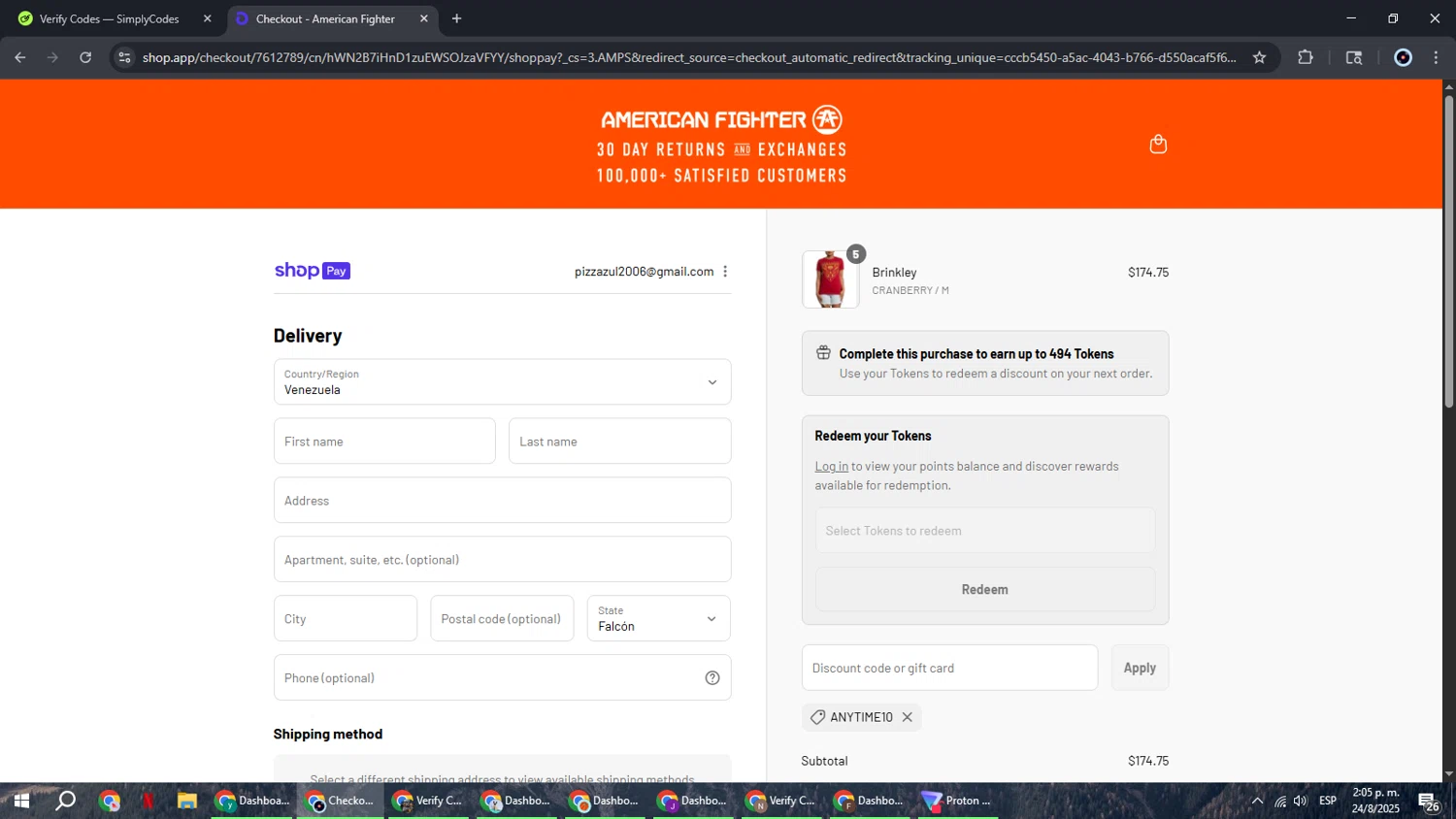1456x819 pixels.
Task: Open the account options menu beside the email
Action: tap(725, 272)
